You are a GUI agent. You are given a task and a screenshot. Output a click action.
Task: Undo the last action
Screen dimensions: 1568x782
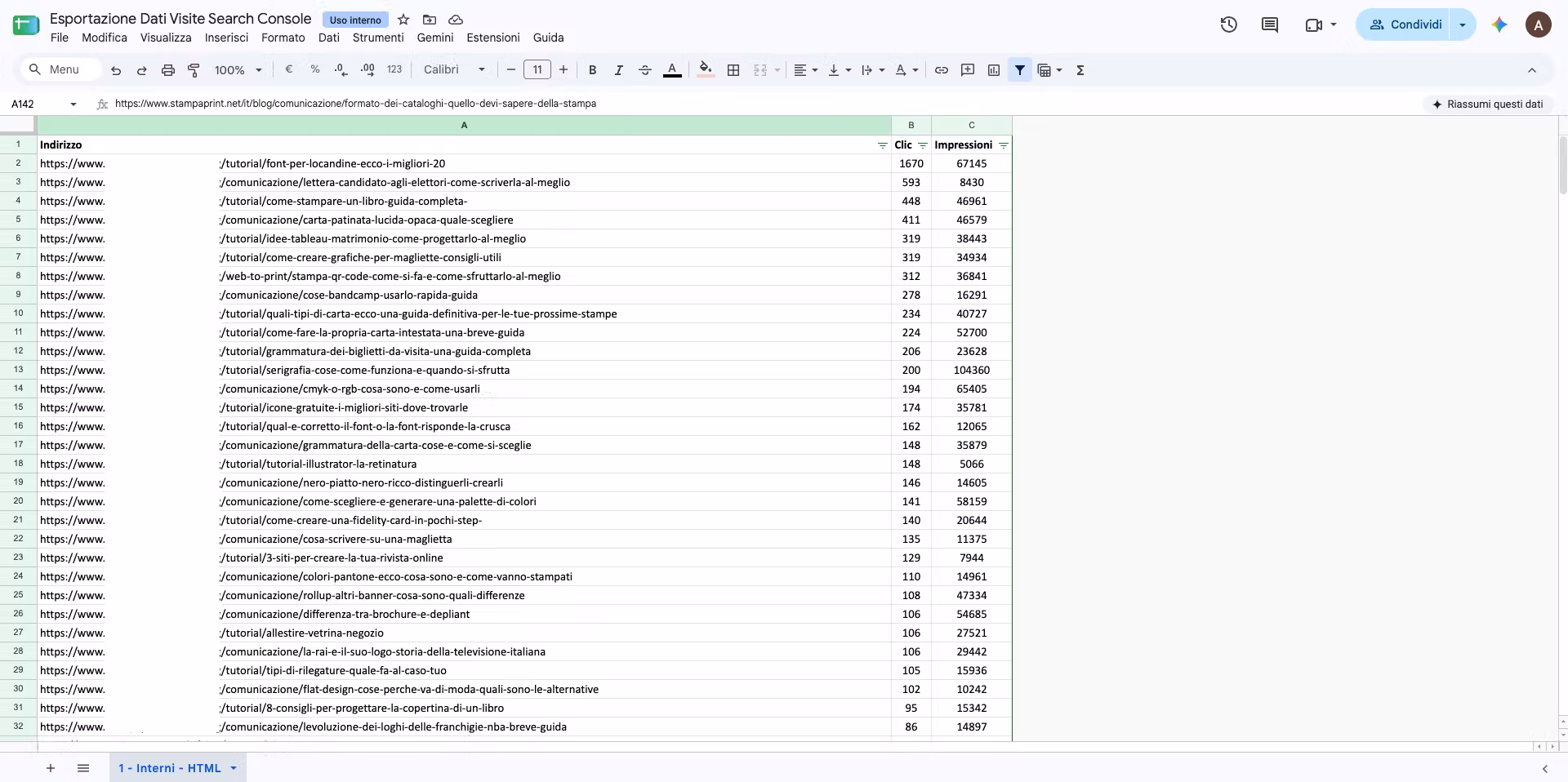click(x=116, y=70)
